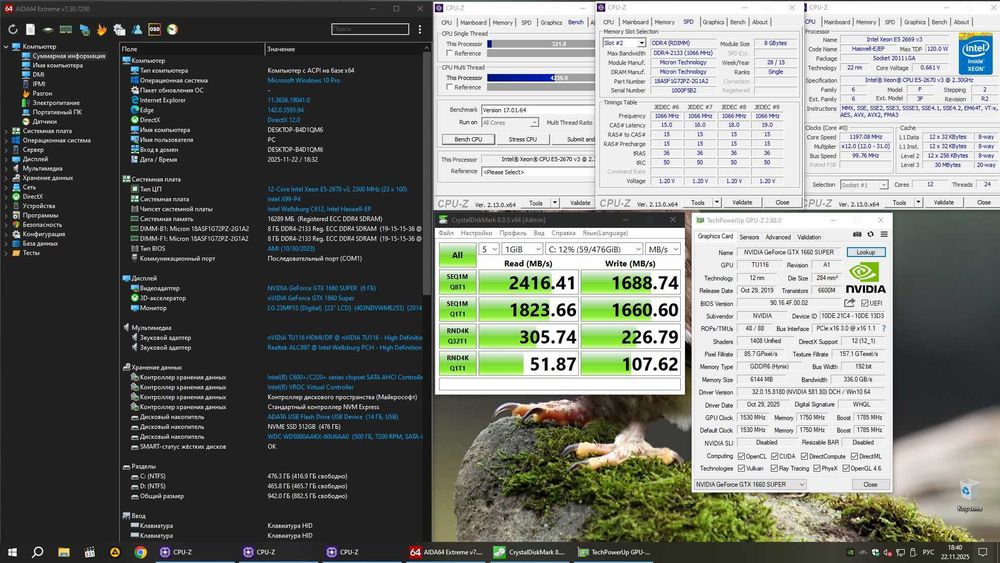Screen dimensions: 1000x563
Task: Click the Lookup button in GPU-Z
Action: coord(865,252)
